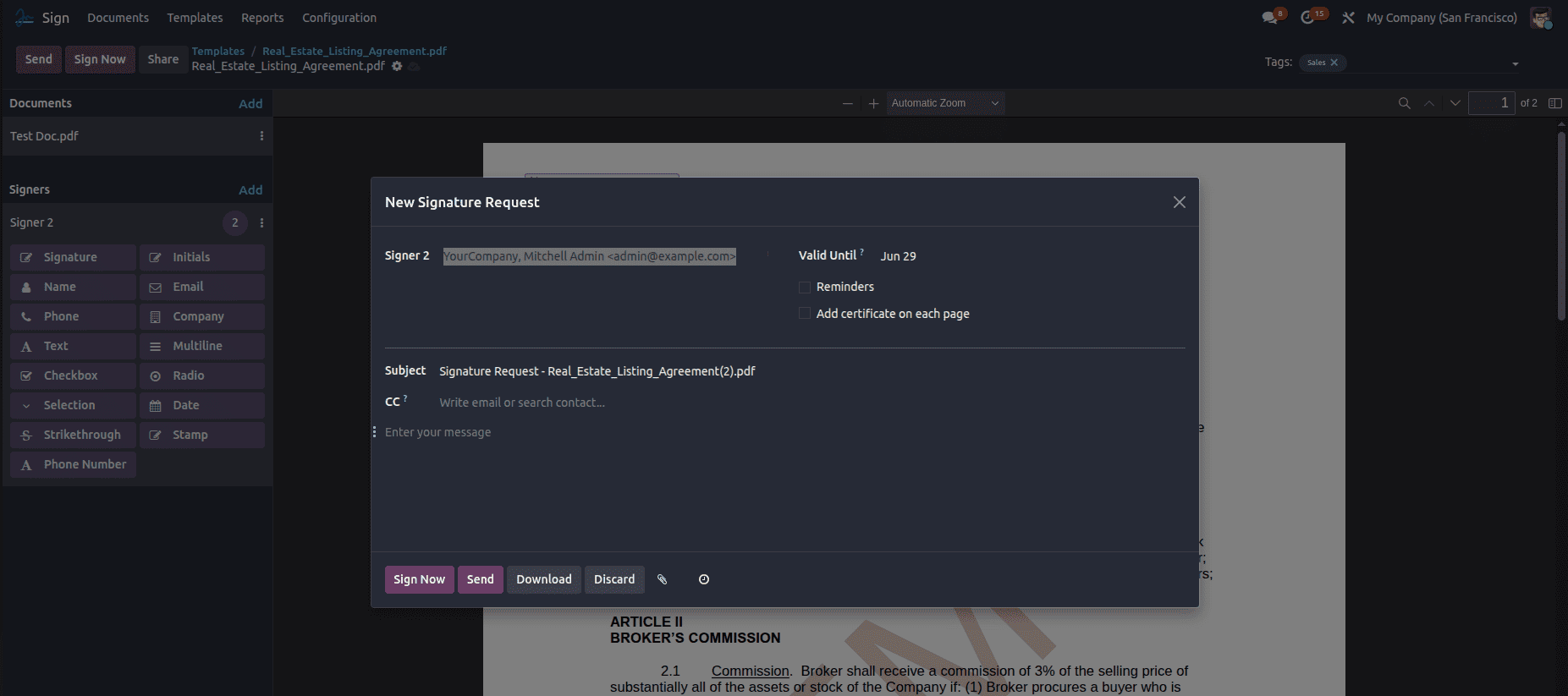
Task: Expand the Tags dropdown arrow
Action: point(1515,63)
